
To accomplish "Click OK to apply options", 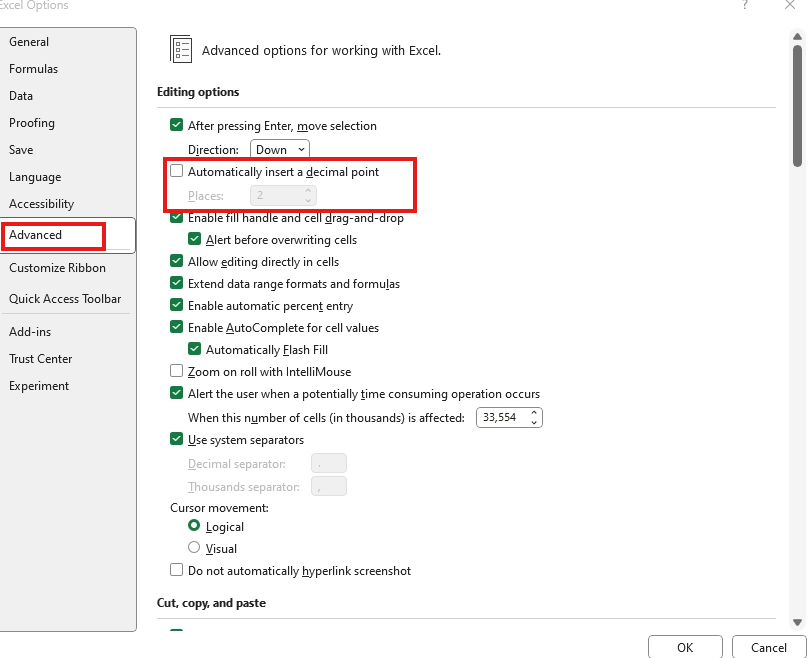I will coord(685,647).
